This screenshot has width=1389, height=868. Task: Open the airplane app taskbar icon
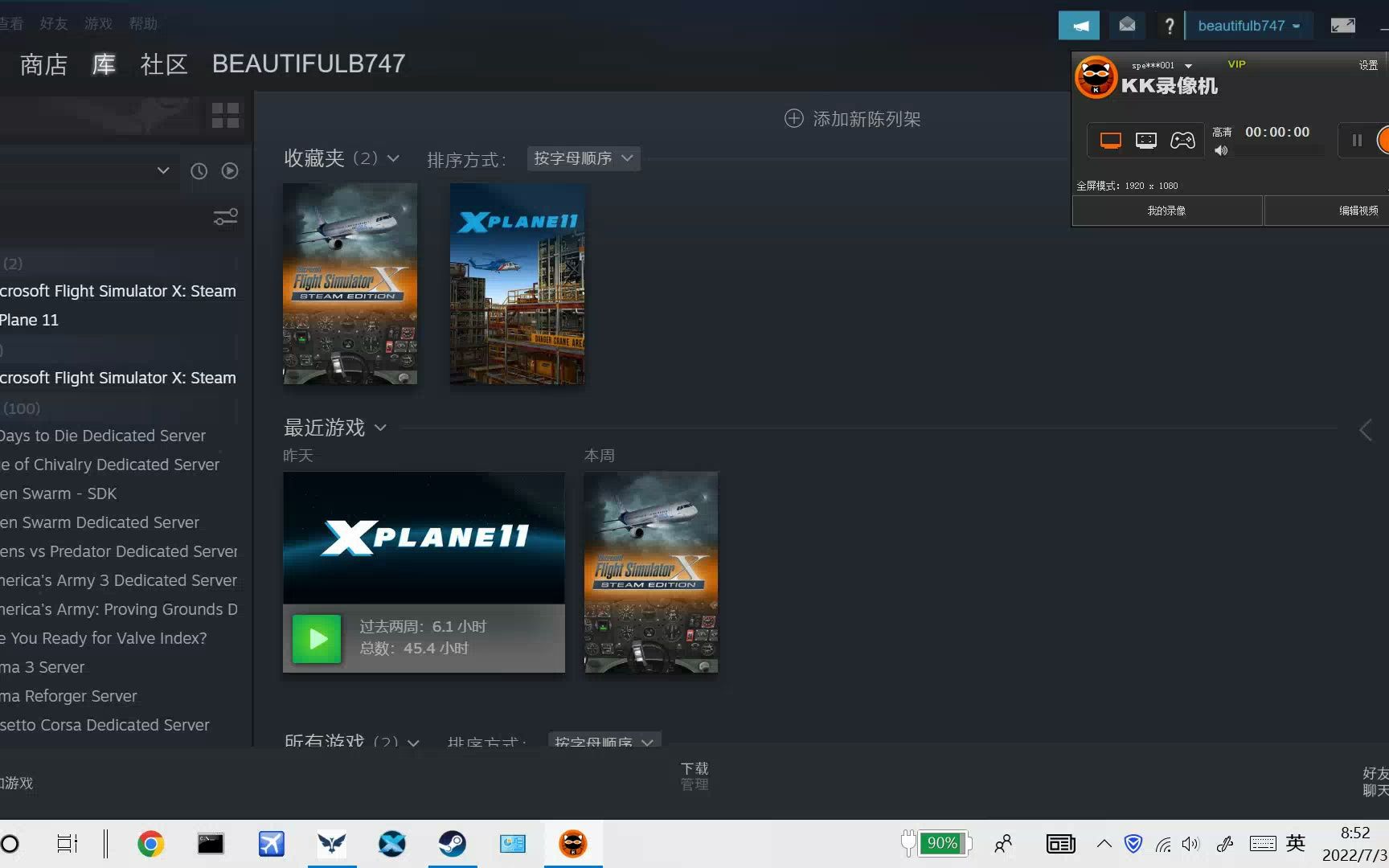pos(271,844)
